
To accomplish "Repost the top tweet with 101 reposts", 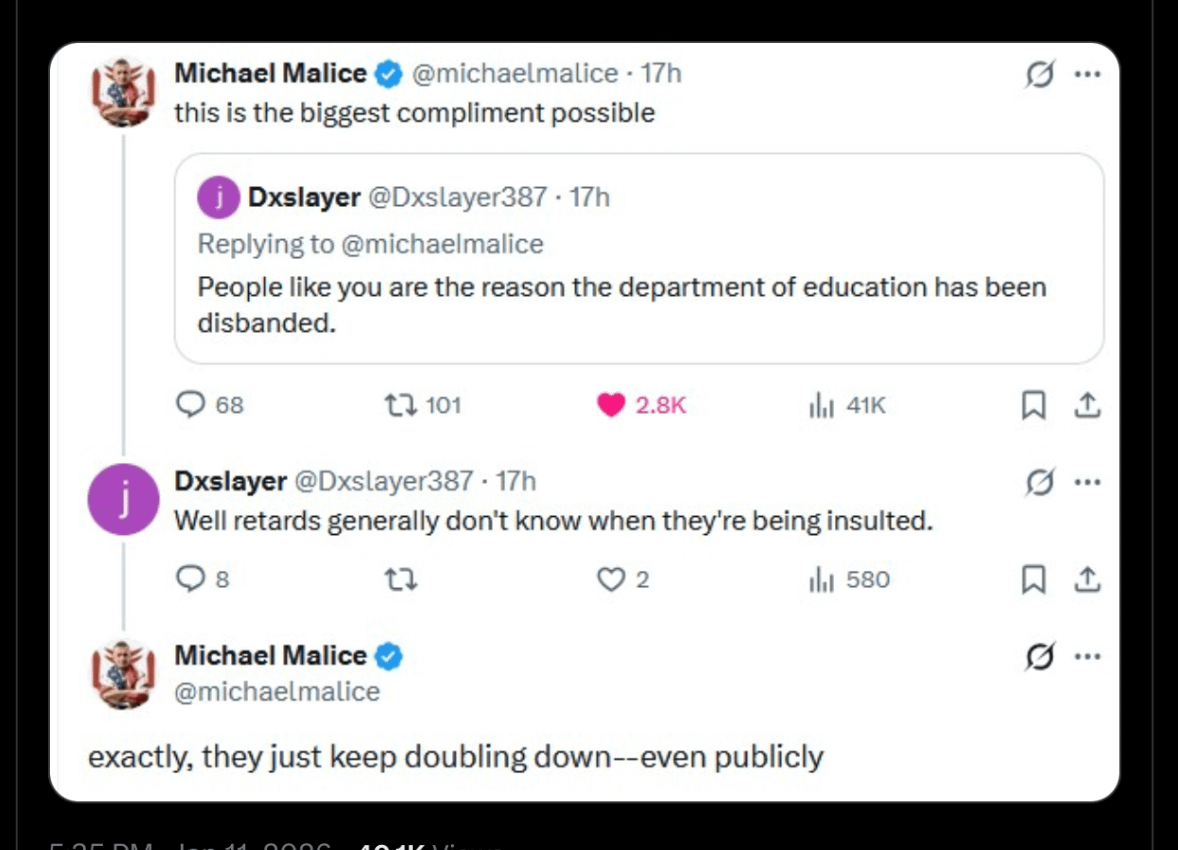I will click(x=398, y=404).
